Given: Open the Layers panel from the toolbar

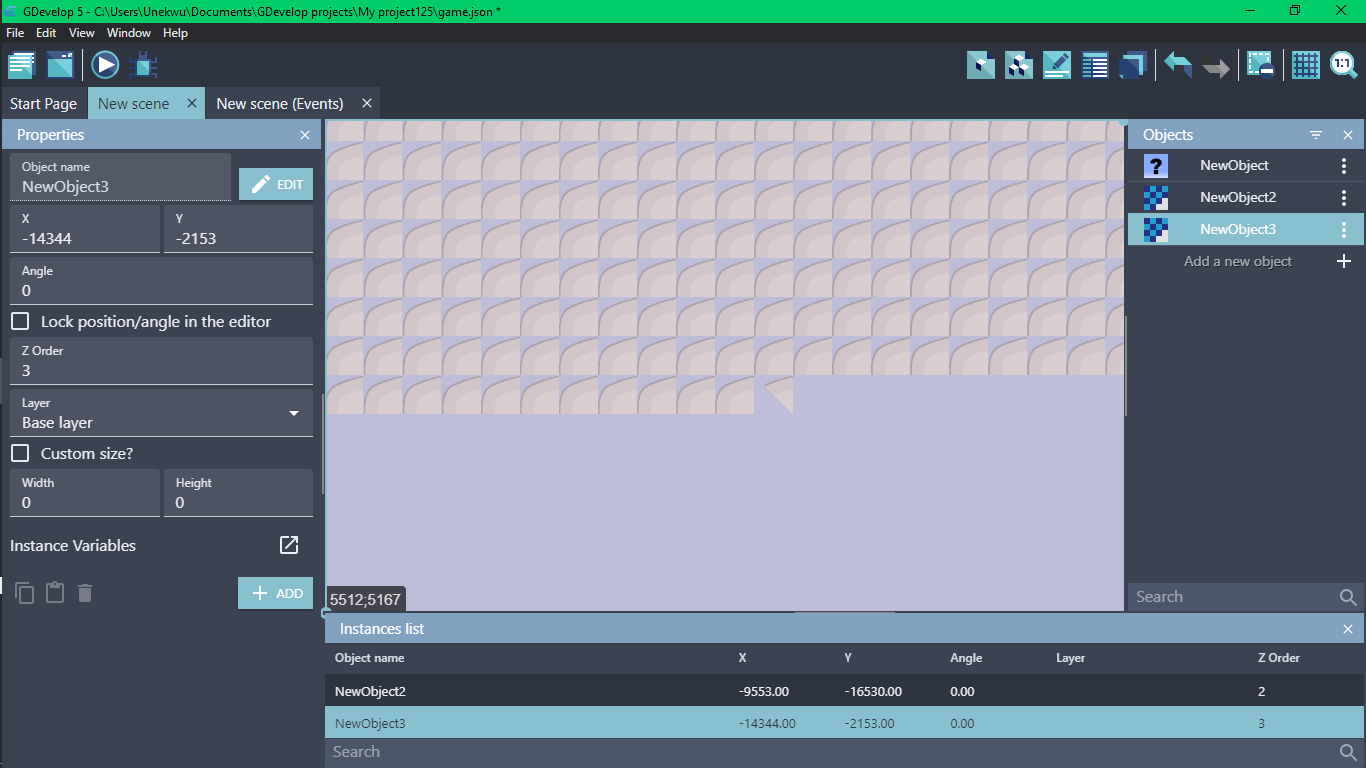Looking at the screenshot, I should 1133,64.
